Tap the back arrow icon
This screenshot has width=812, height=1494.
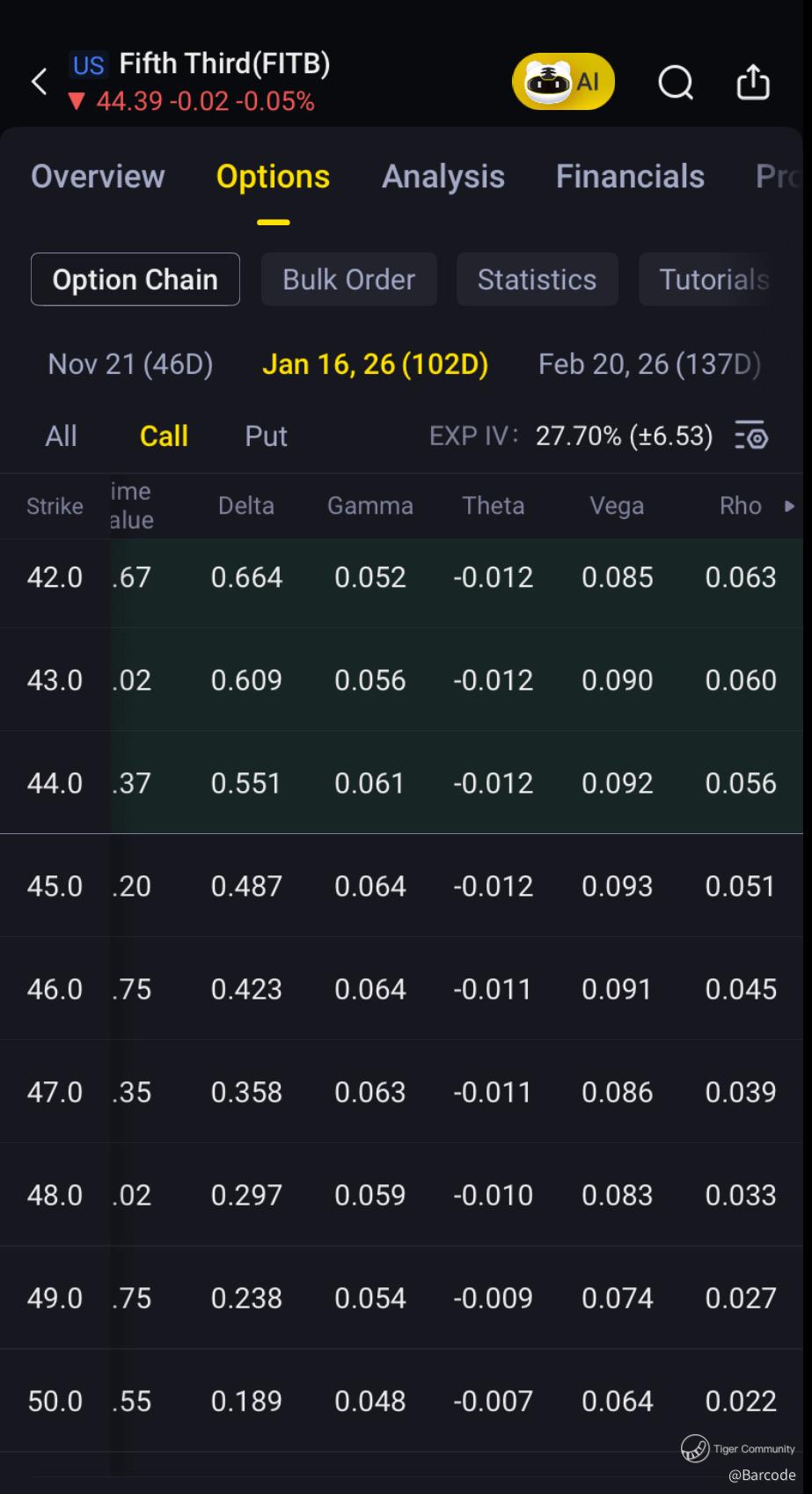click(x=39, y=82)
